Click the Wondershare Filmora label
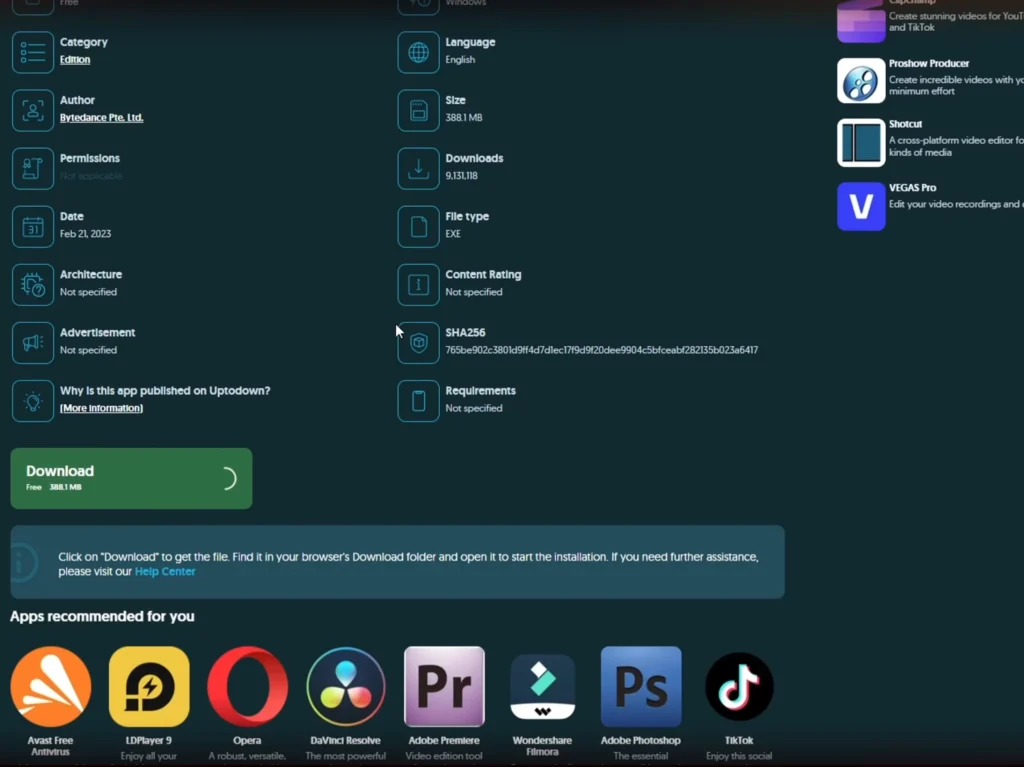Screen dimensions: 1024x767 [x=542, y=746]
